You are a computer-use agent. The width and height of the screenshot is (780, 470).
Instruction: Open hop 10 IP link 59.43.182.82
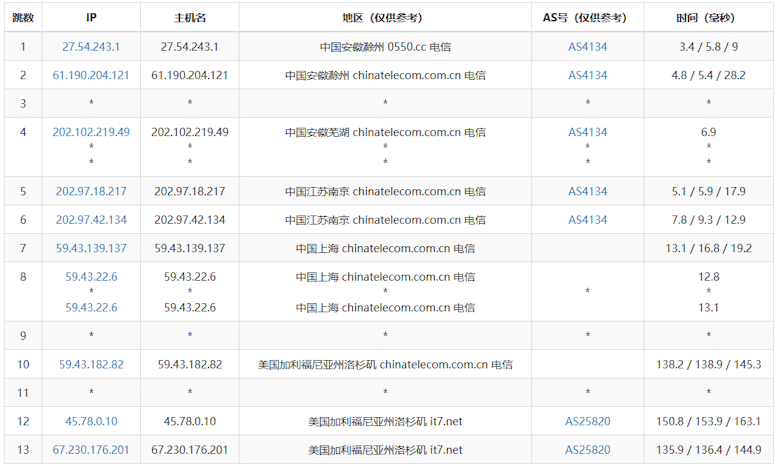coord(91,365)
